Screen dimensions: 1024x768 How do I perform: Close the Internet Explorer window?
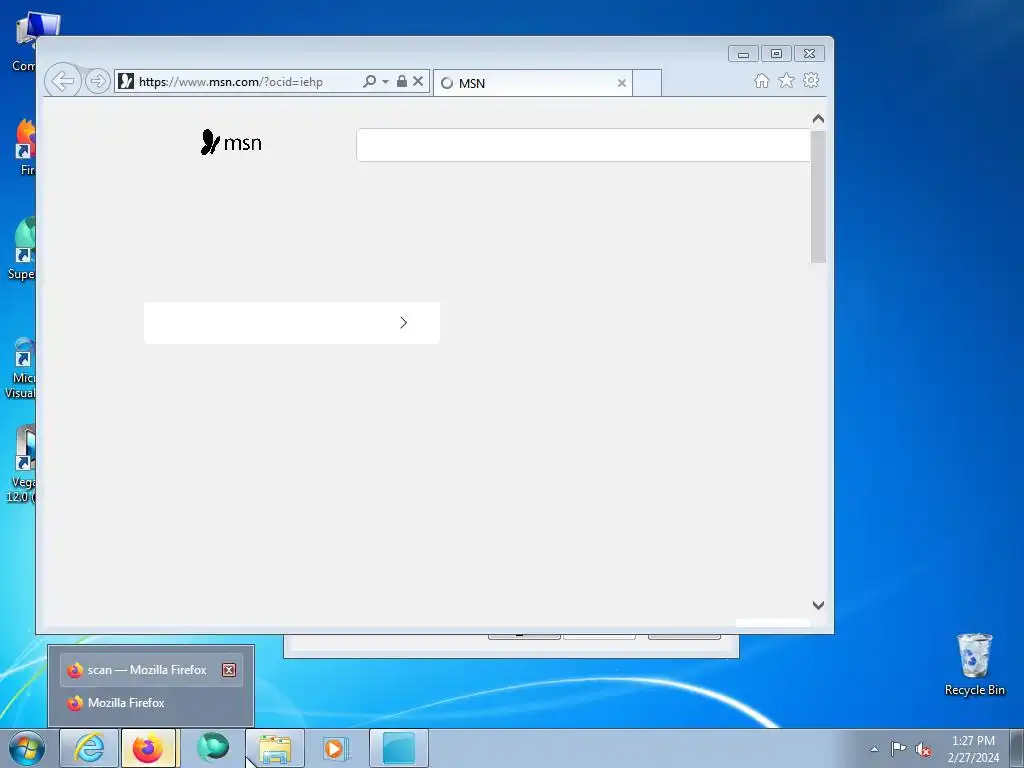[x=809, y=54]
